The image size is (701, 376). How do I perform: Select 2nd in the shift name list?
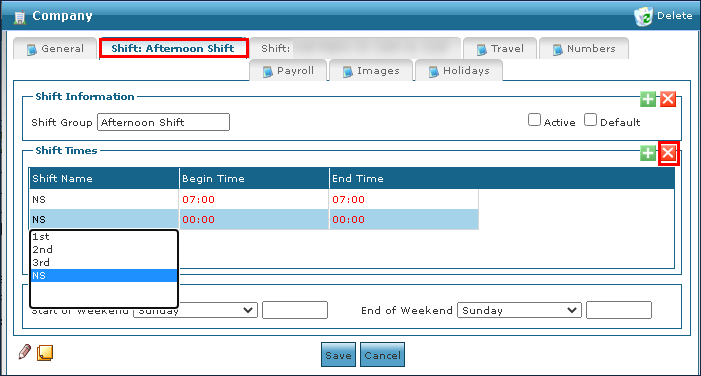(x=104, y=249)
